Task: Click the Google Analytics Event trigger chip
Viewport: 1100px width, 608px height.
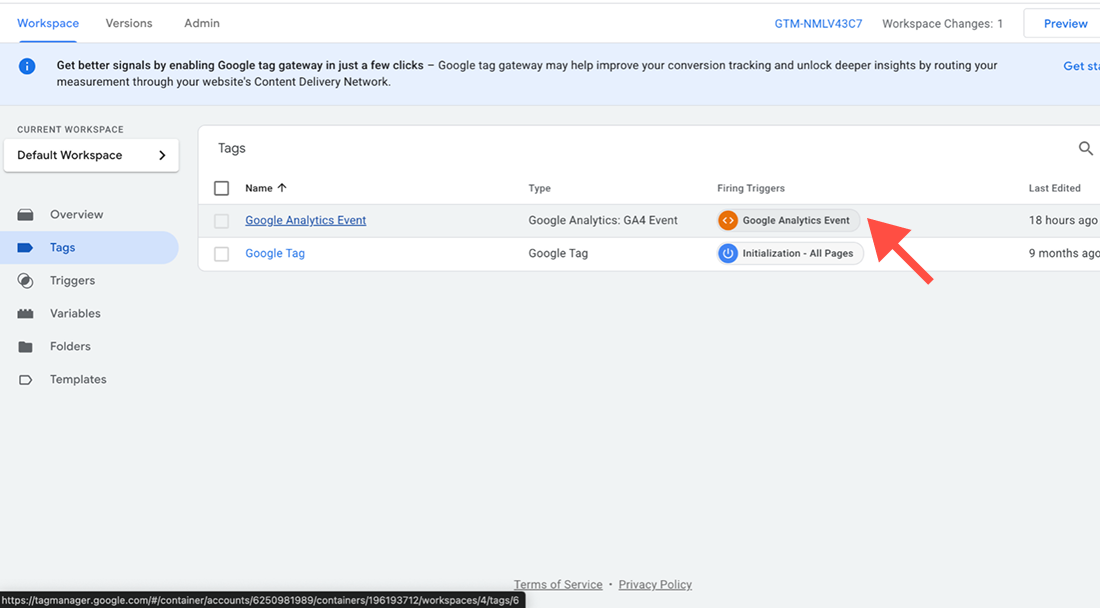Action: tap(789, 220)
